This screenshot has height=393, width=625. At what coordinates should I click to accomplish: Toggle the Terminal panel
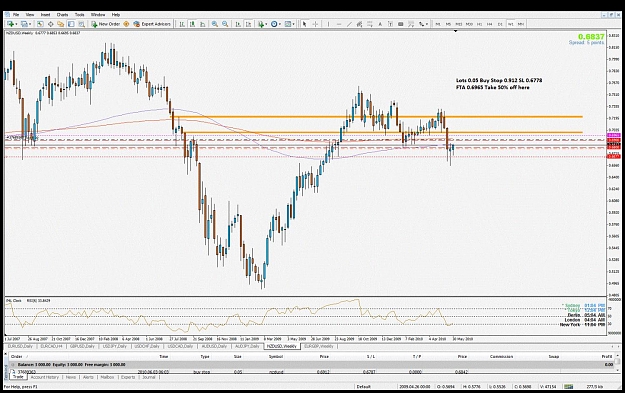coord(71,24)
